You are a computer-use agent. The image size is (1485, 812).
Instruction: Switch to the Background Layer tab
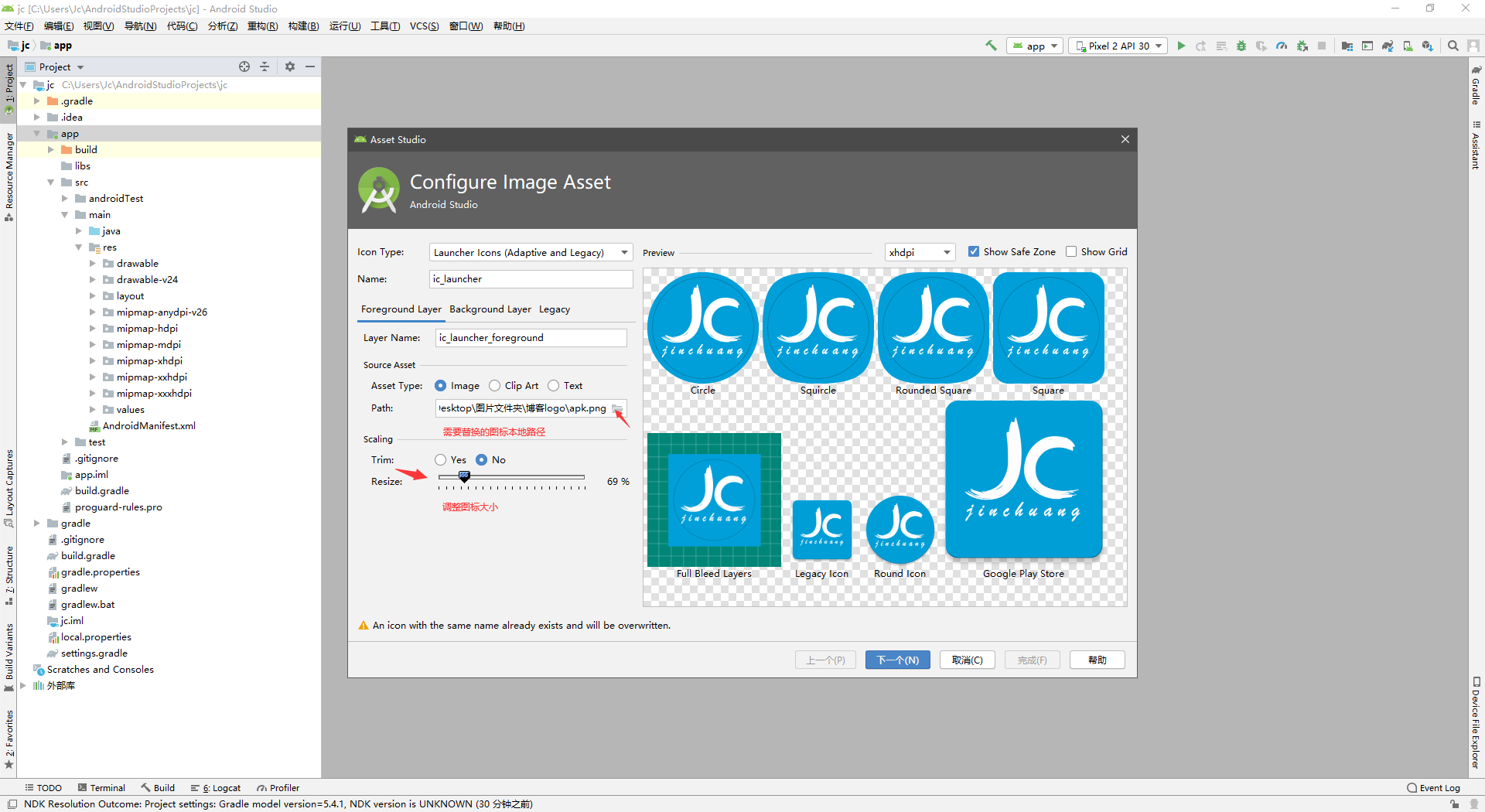point(490,309)
